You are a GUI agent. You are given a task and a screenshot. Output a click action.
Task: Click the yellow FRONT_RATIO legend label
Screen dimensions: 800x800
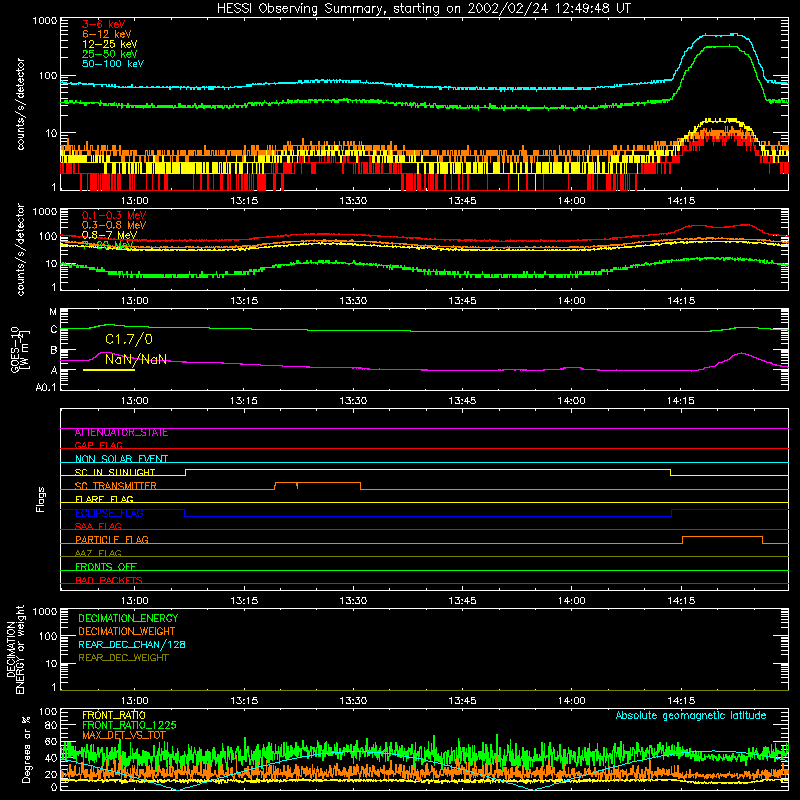point(114,715)
